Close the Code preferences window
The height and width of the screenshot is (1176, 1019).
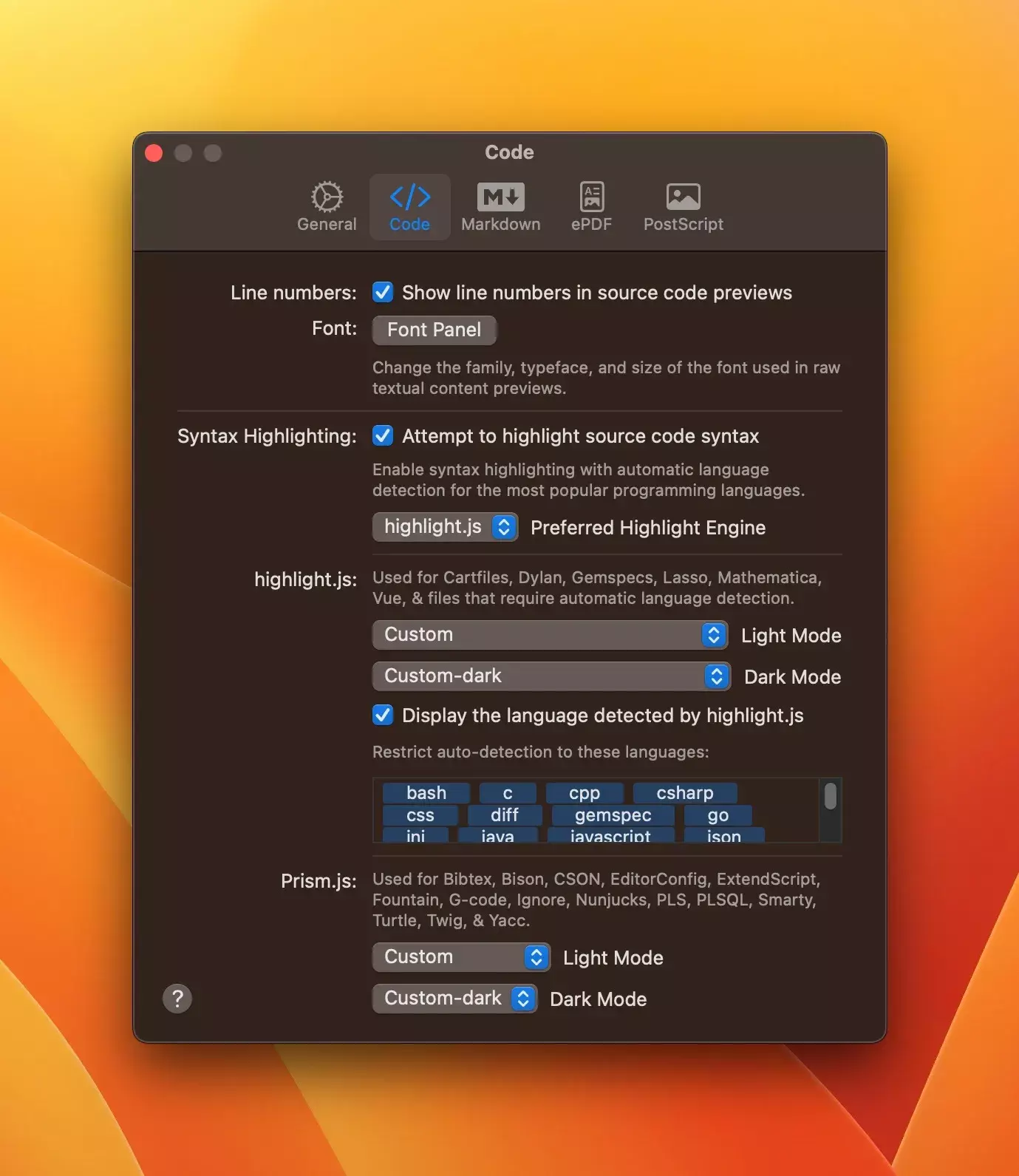coord(154,152)
